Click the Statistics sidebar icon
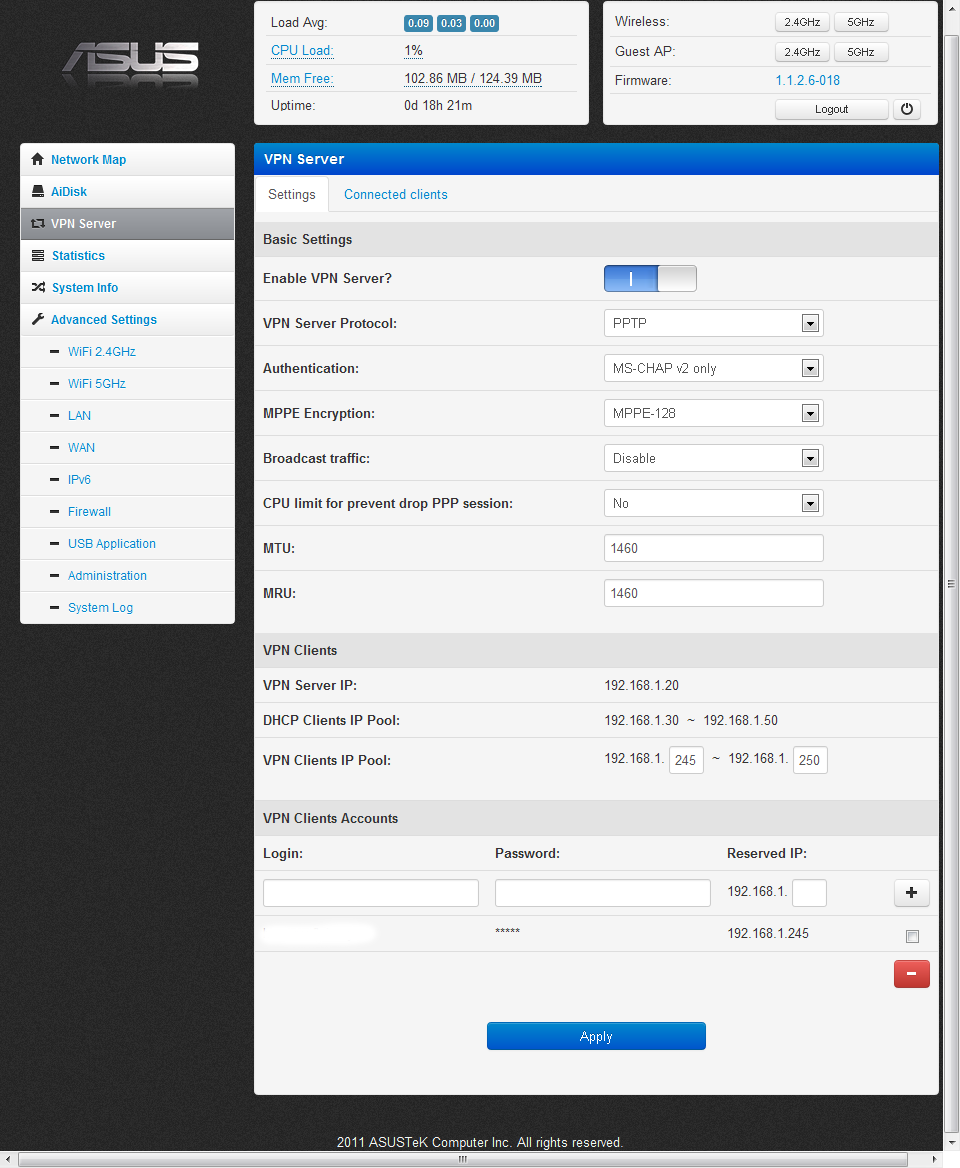 (38, 256)
